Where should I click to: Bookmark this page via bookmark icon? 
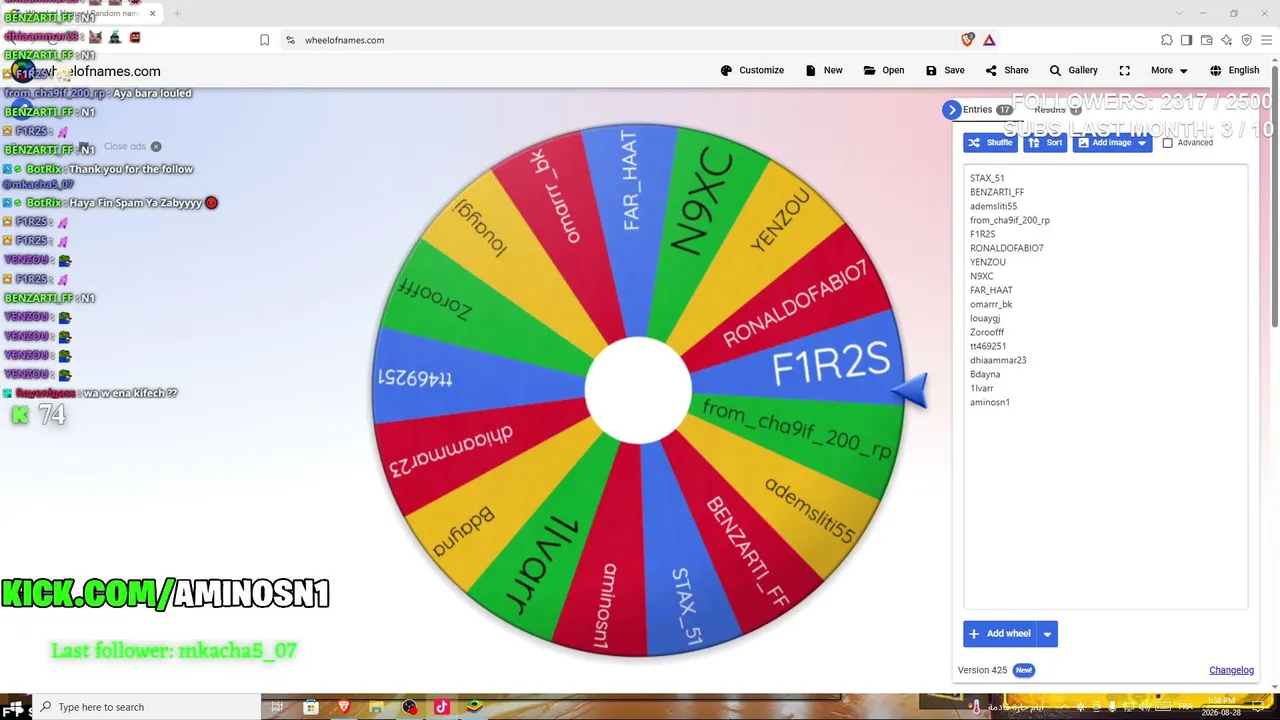[x=264, y=40]
